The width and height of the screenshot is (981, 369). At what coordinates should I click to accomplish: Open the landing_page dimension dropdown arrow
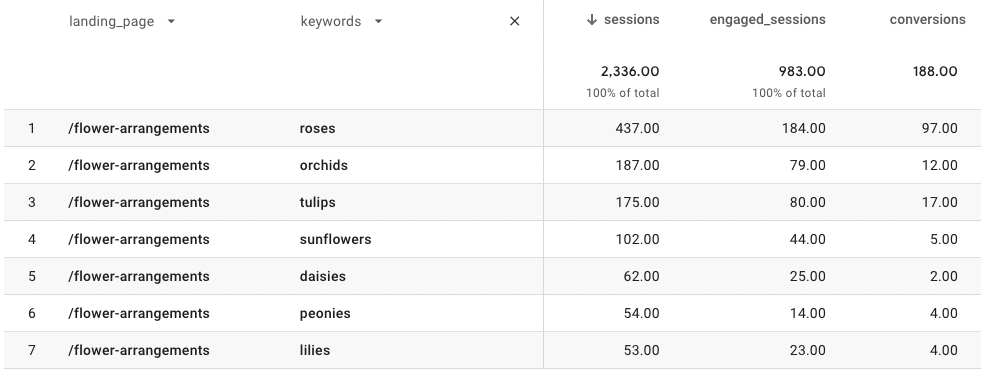tap(171, 21)
